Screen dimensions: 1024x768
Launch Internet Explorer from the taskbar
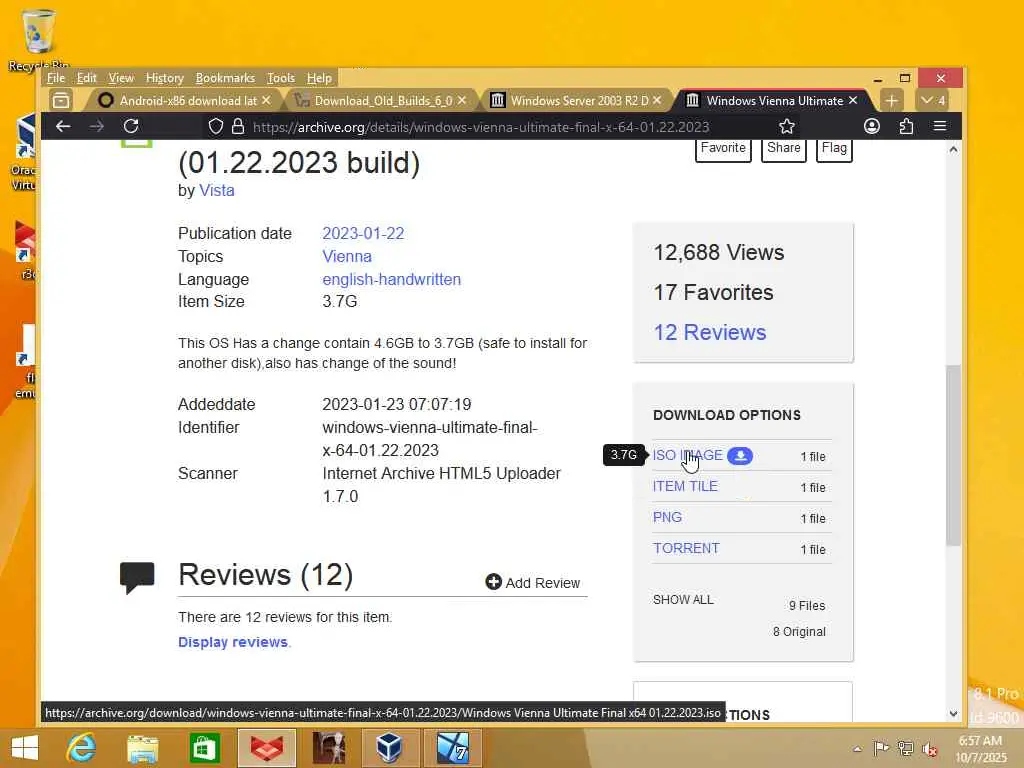(x=81, y=748)
